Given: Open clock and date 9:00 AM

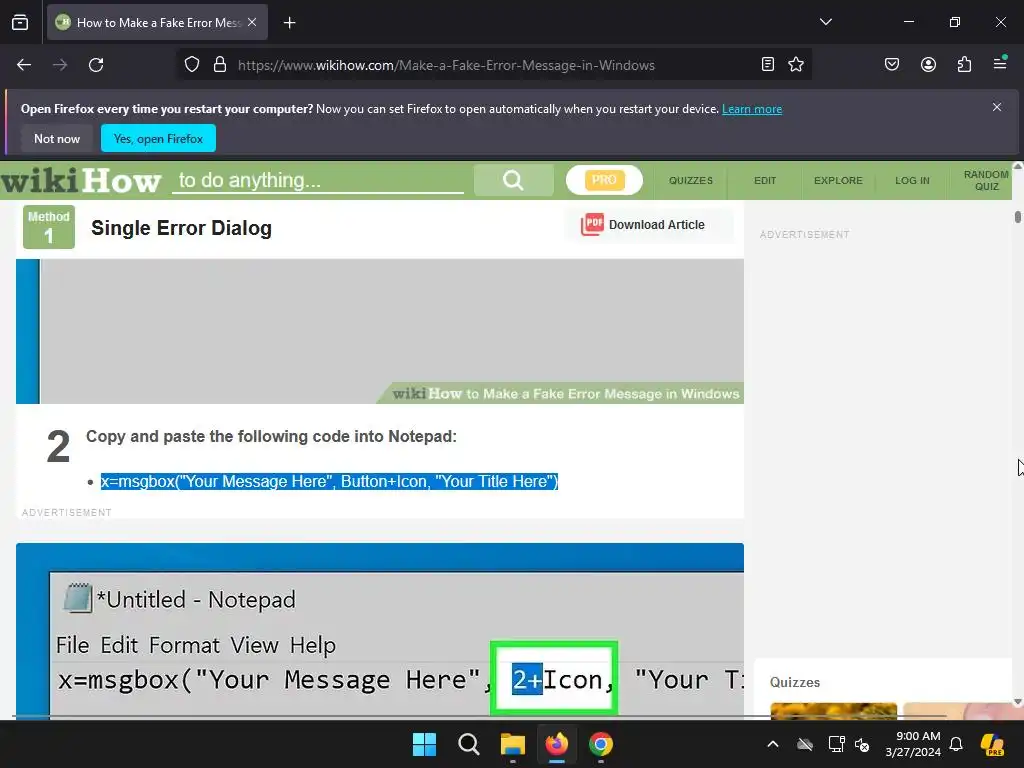Looking at the screenshot, I should [x=914, y=744].
